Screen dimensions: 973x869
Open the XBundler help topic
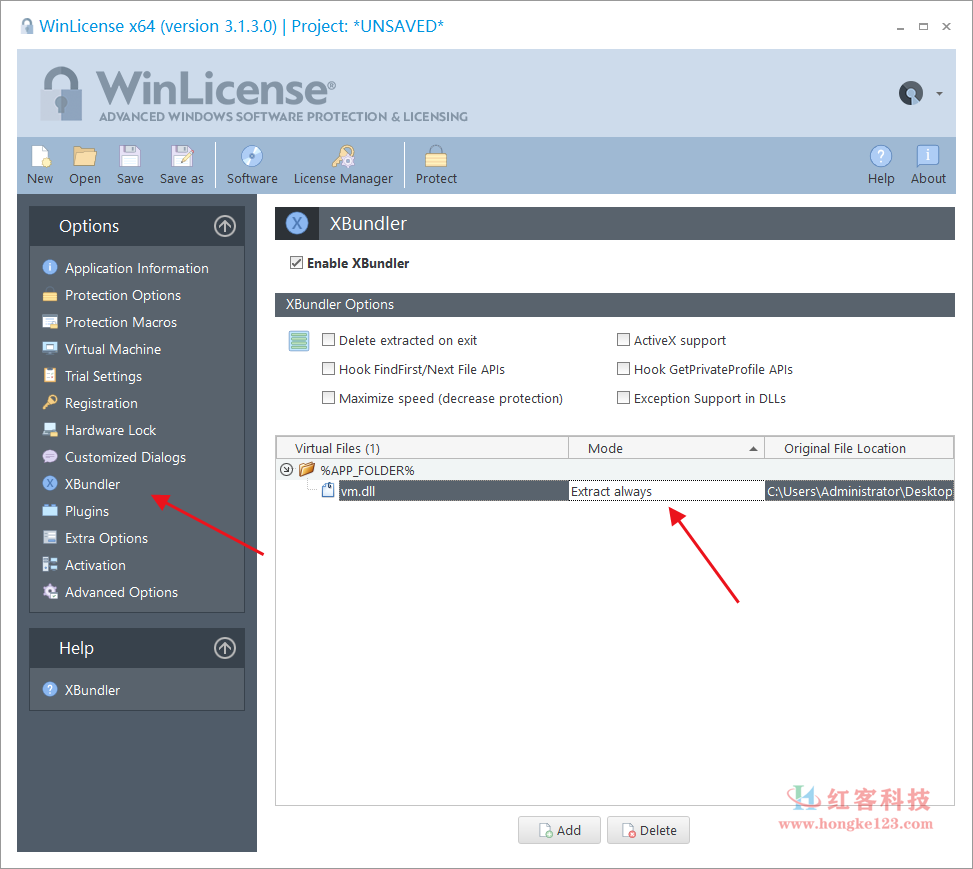(92, 690)
